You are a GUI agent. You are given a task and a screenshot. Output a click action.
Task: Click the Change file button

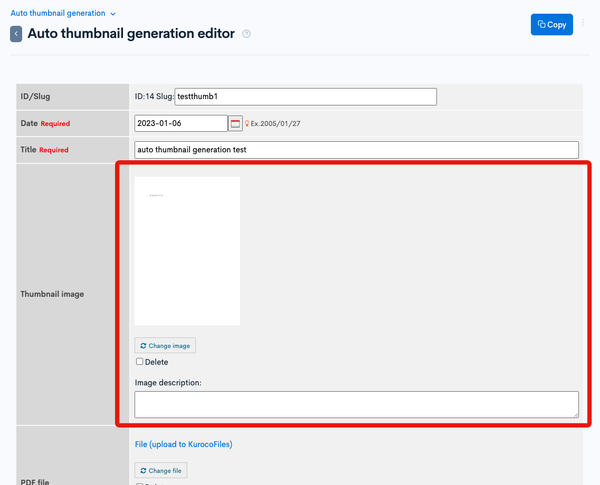click(161, 470)
